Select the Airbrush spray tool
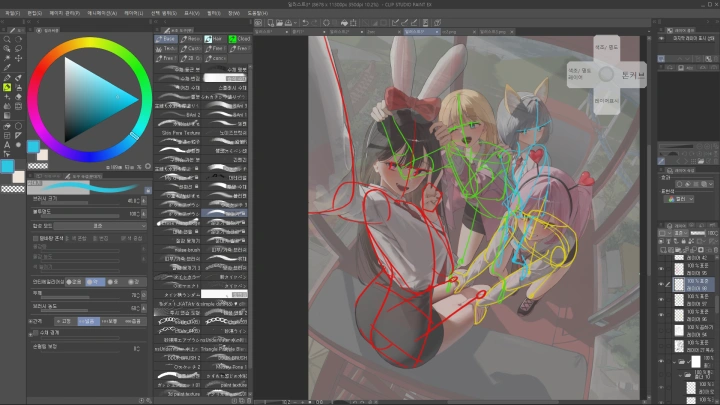The image size is (720, 405). click(18, 87)
